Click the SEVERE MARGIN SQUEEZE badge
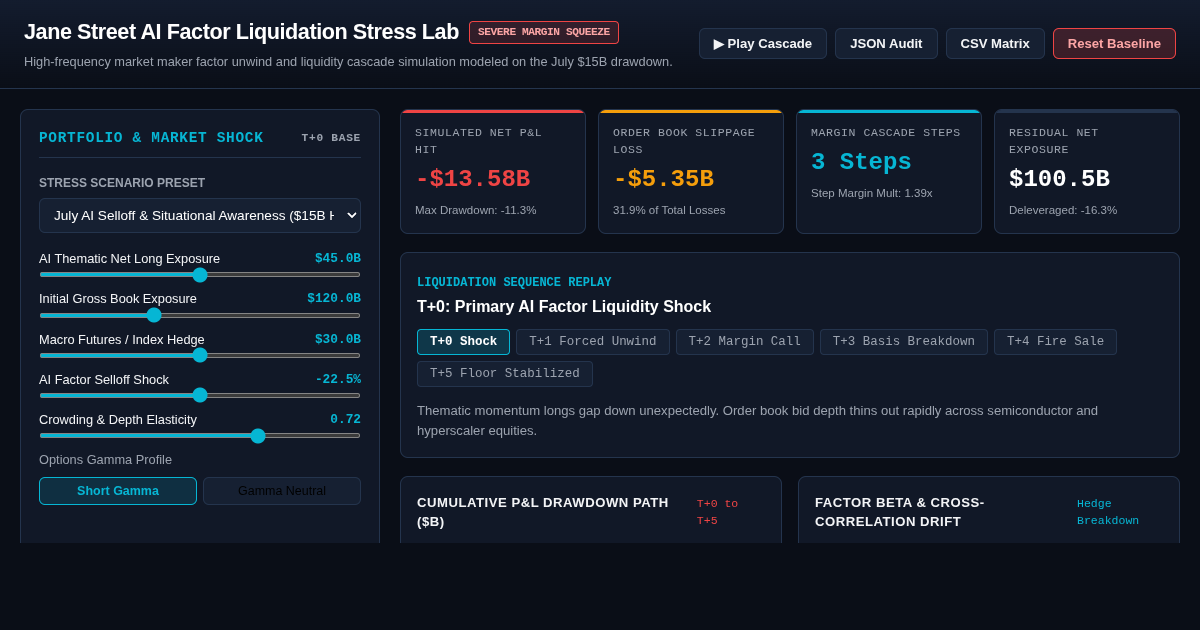 [x=544, y=32]
